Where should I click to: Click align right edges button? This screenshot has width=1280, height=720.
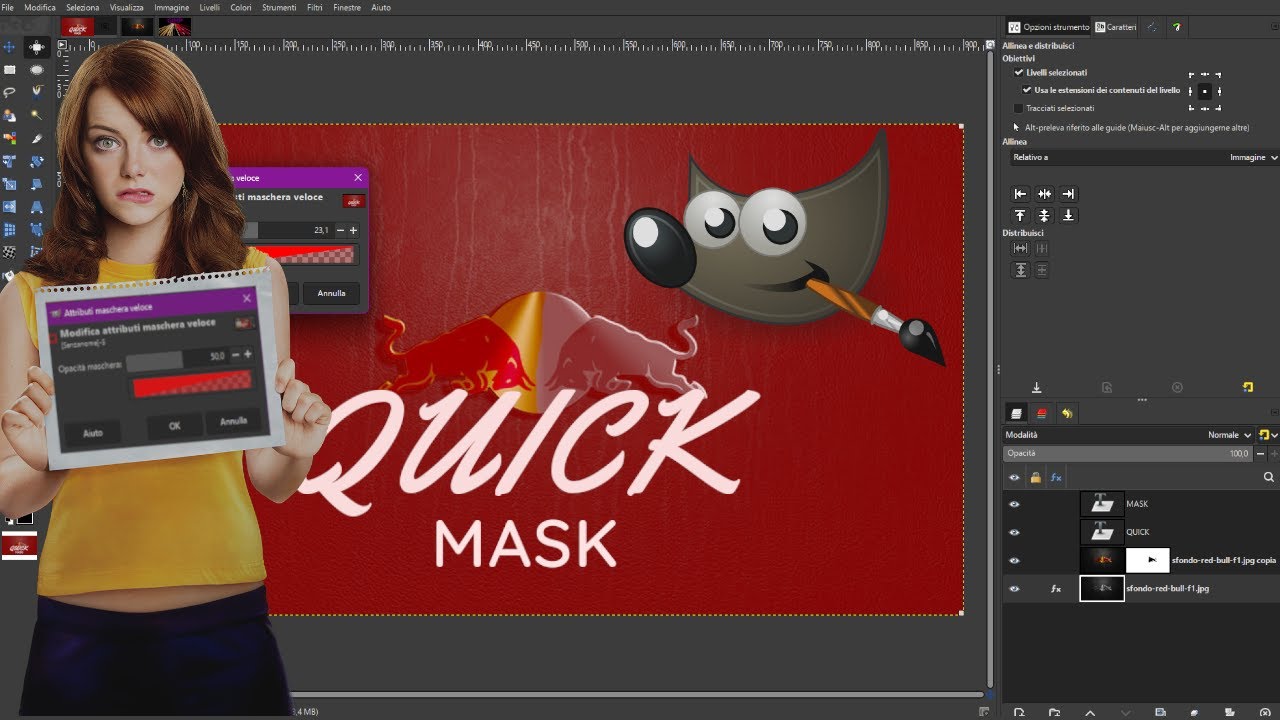1068,194
